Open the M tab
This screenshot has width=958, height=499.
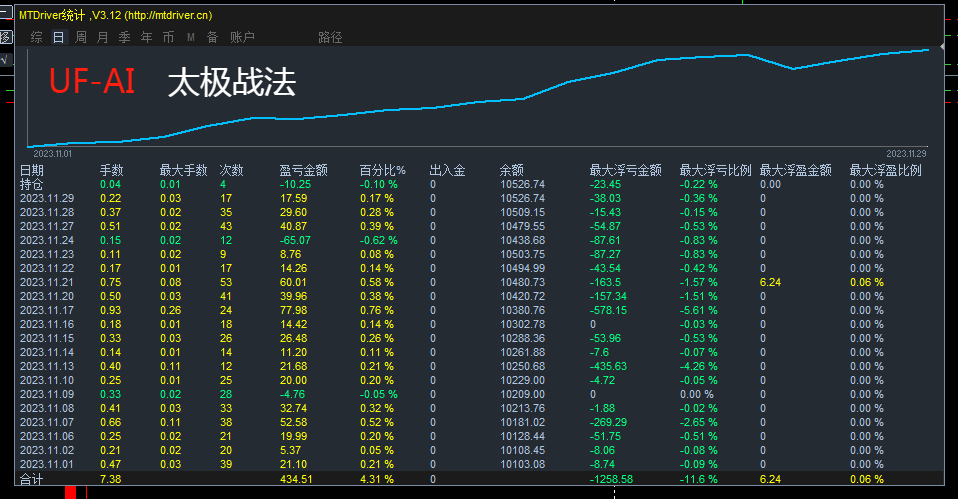click(191, 37)
